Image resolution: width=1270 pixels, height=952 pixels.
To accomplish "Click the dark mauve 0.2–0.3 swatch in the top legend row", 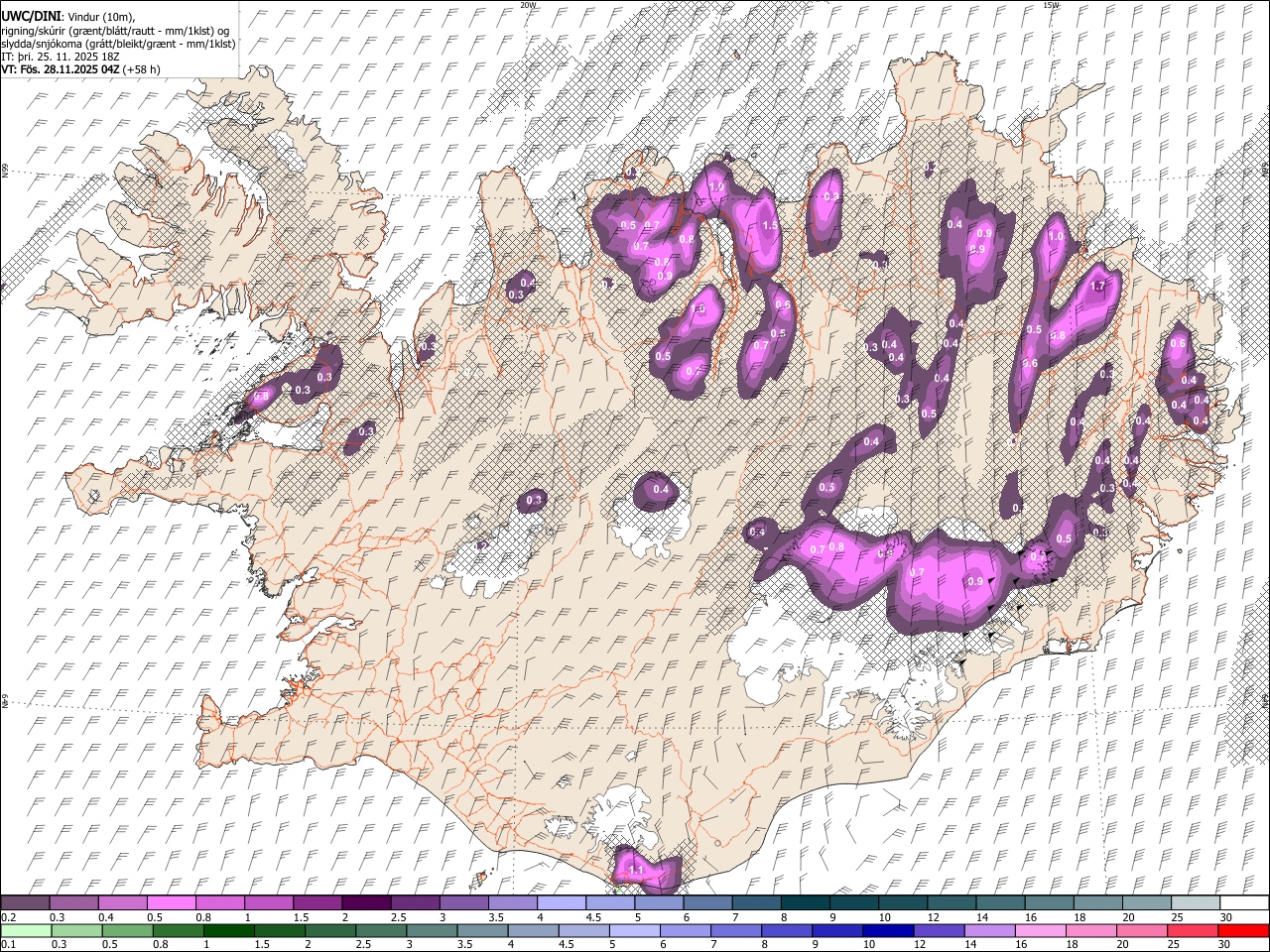I will (x=26, y=902).
